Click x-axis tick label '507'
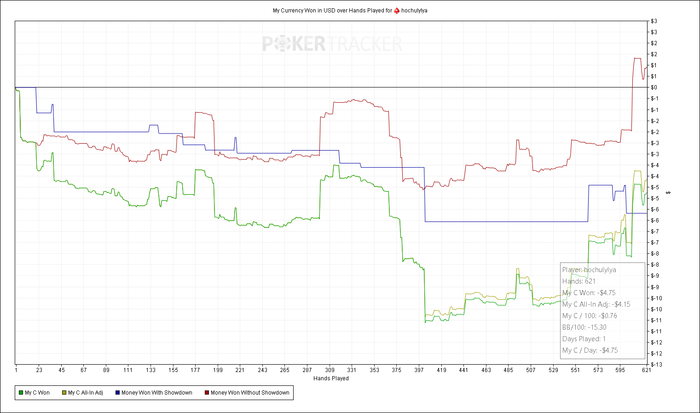Screen dimensions: 700x413 click(x=531, y=370)
